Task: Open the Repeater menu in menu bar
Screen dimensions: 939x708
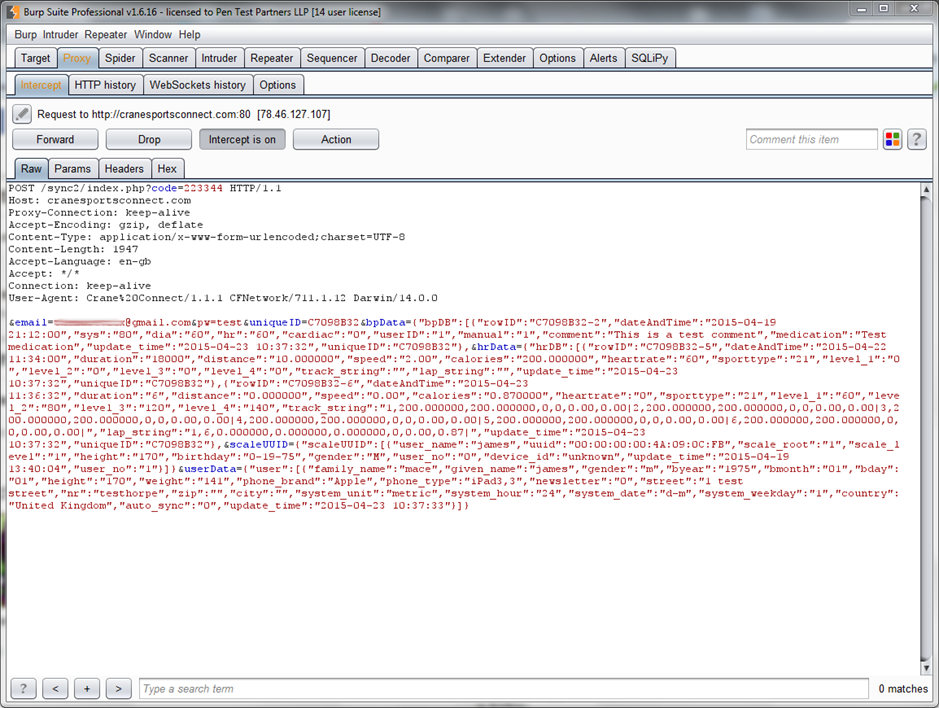Action: tap(105, 35)
